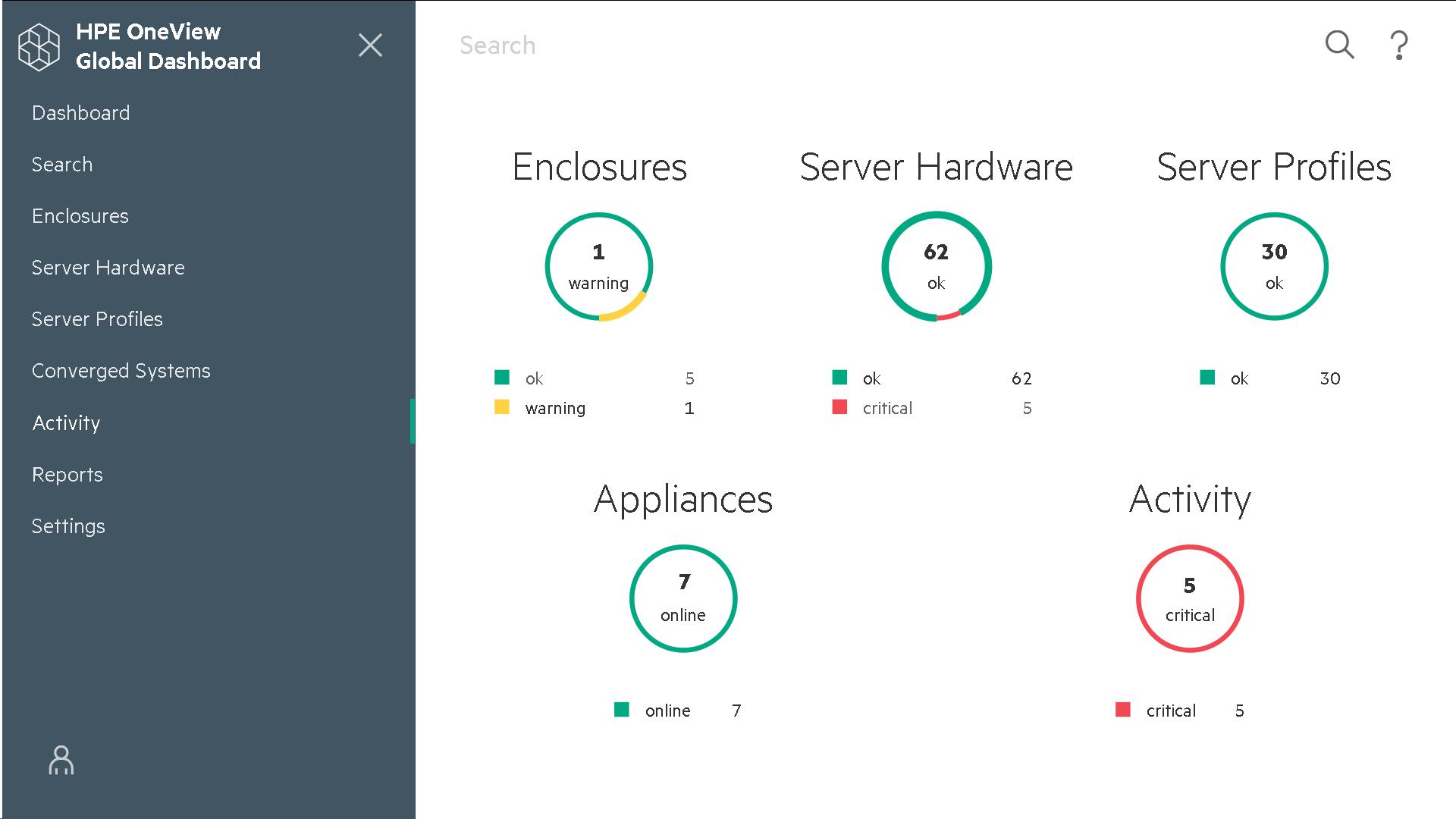Click the red critical swatch under Activity
The width and height of the screenshot is (1456, 819).
1123,709
